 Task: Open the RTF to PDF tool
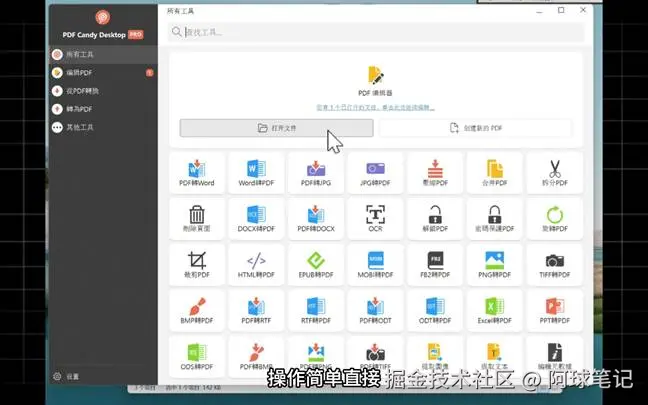(x=316, y=310)
